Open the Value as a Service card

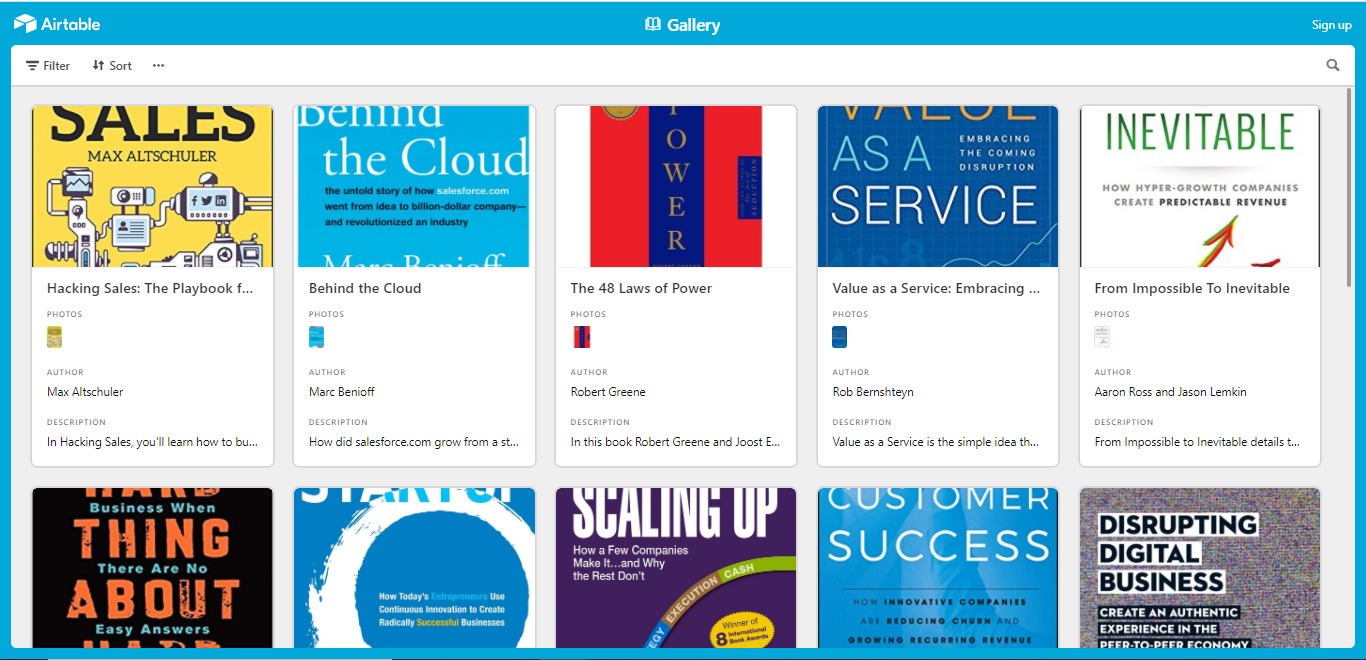coord(937,288)
